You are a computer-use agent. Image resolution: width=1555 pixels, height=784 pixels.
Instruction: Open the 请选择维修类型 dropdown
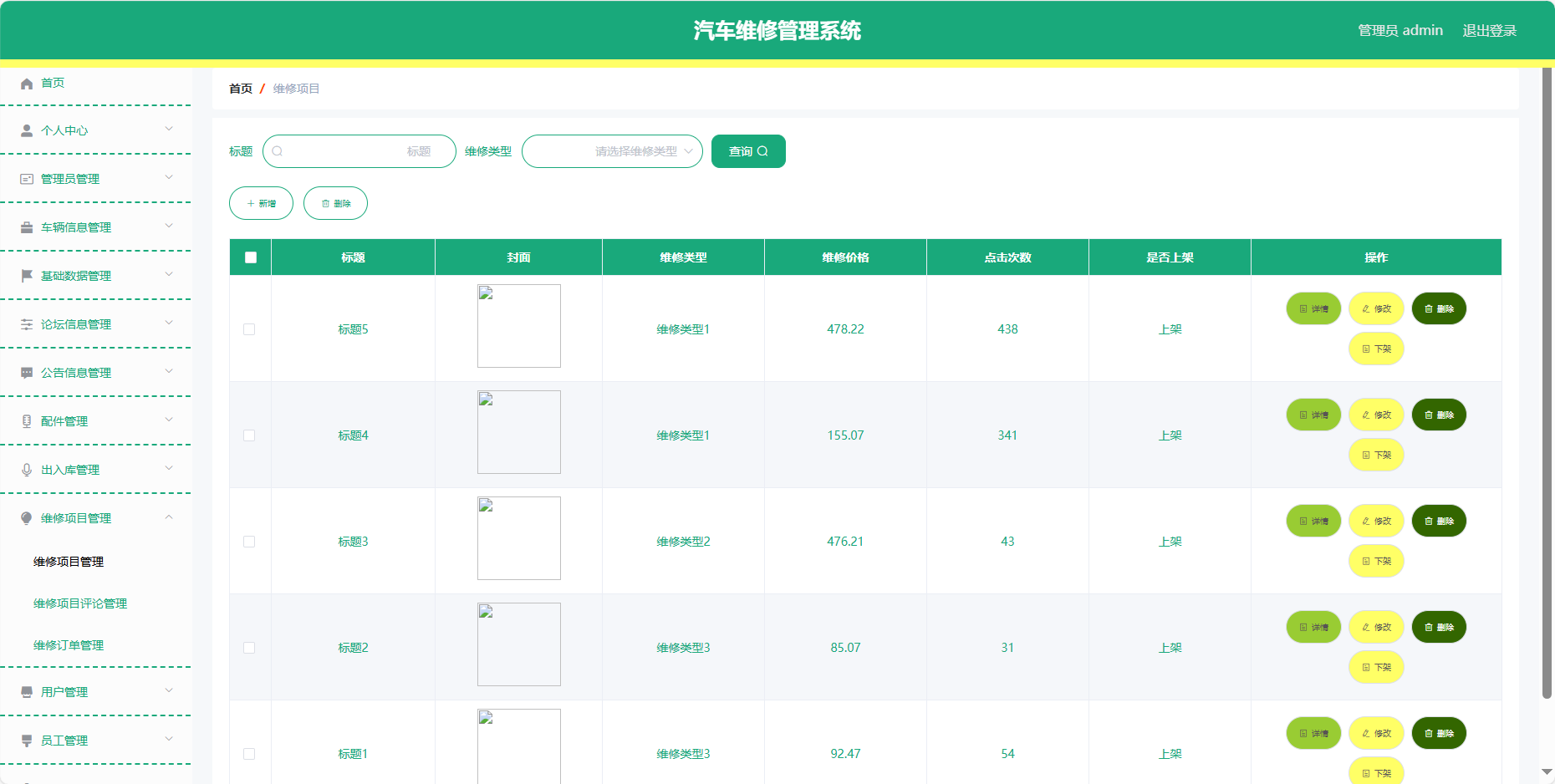pyautogui.click(x=612, y=151)
